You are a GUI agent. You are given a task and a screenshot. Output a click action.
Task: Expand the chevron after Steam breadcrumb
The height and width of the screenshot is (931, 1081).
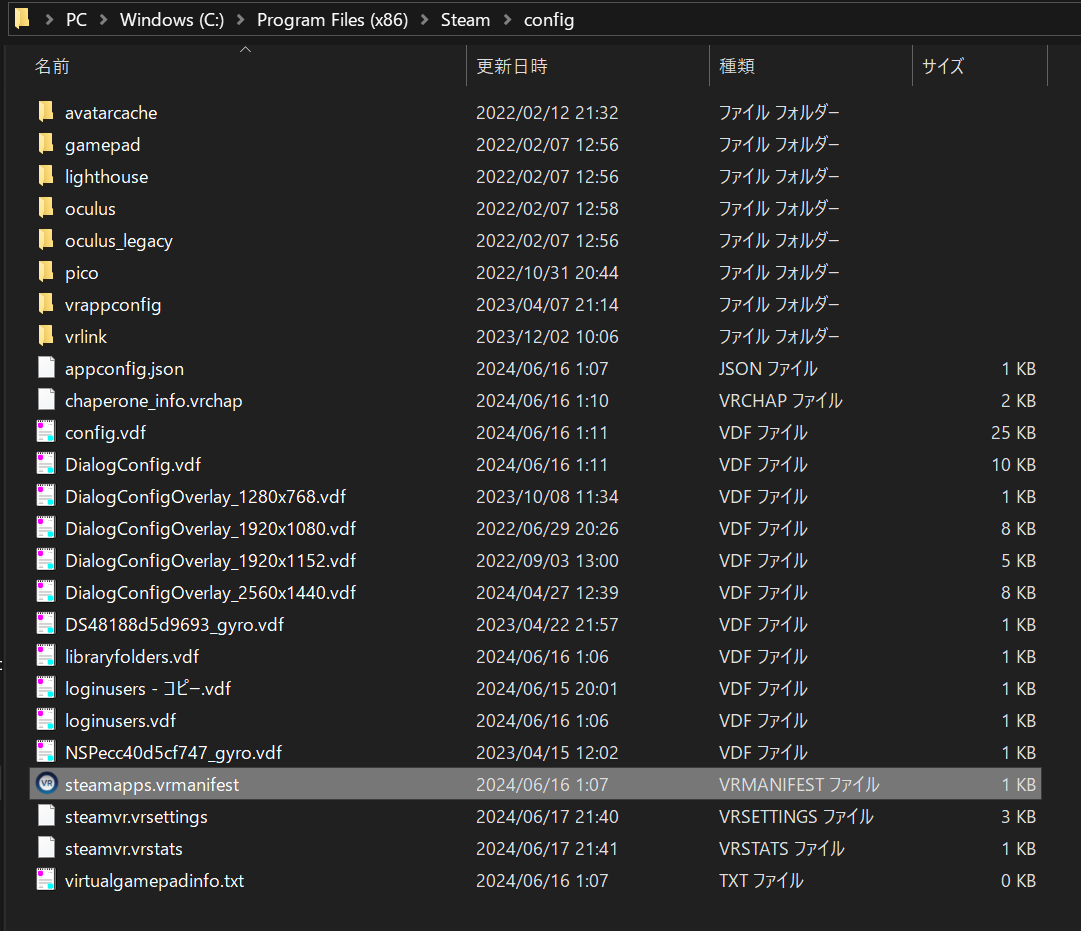click(507, 20)
